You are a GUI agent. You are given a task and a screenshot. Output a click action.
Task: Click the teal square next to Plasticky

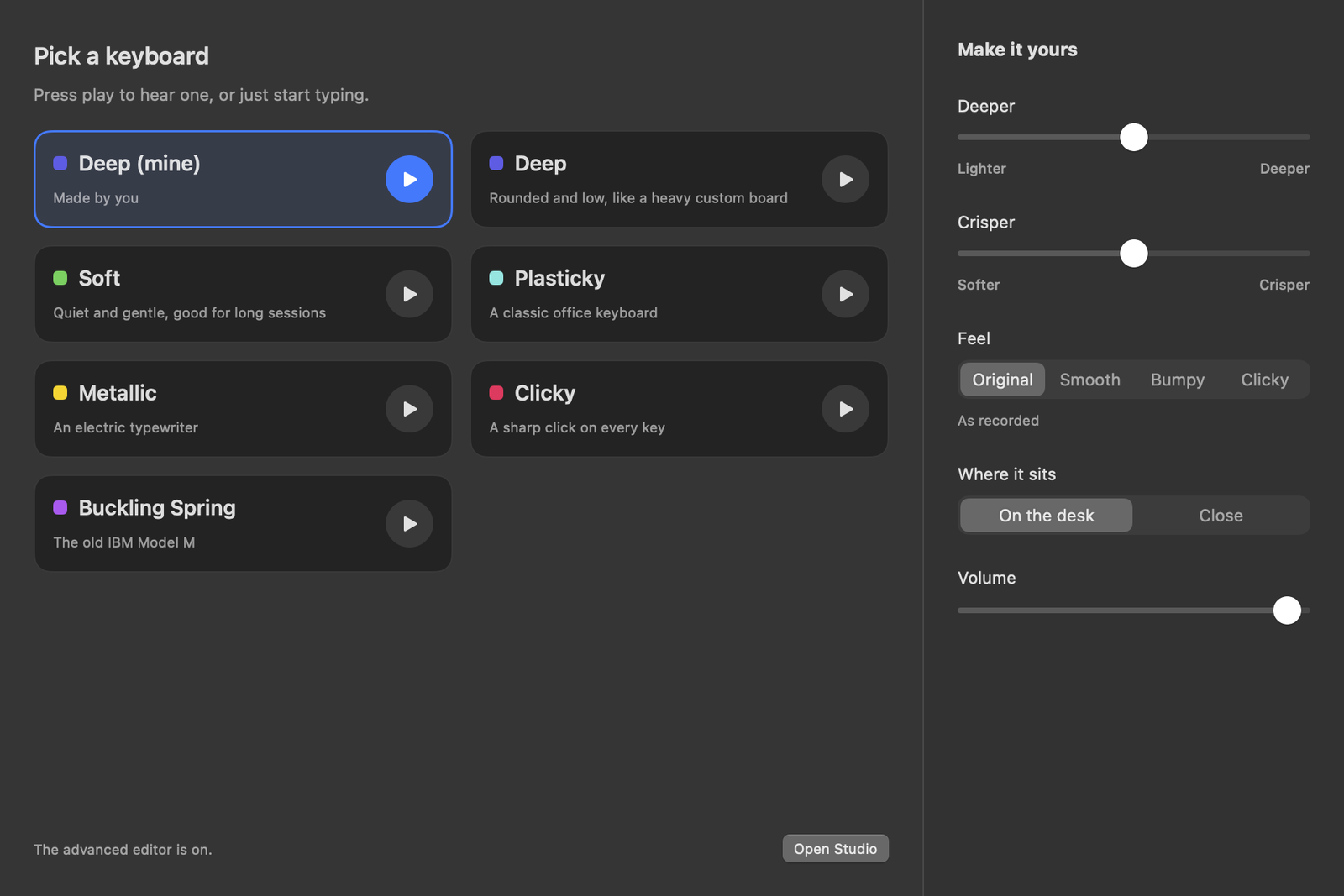tap(496, 278)
